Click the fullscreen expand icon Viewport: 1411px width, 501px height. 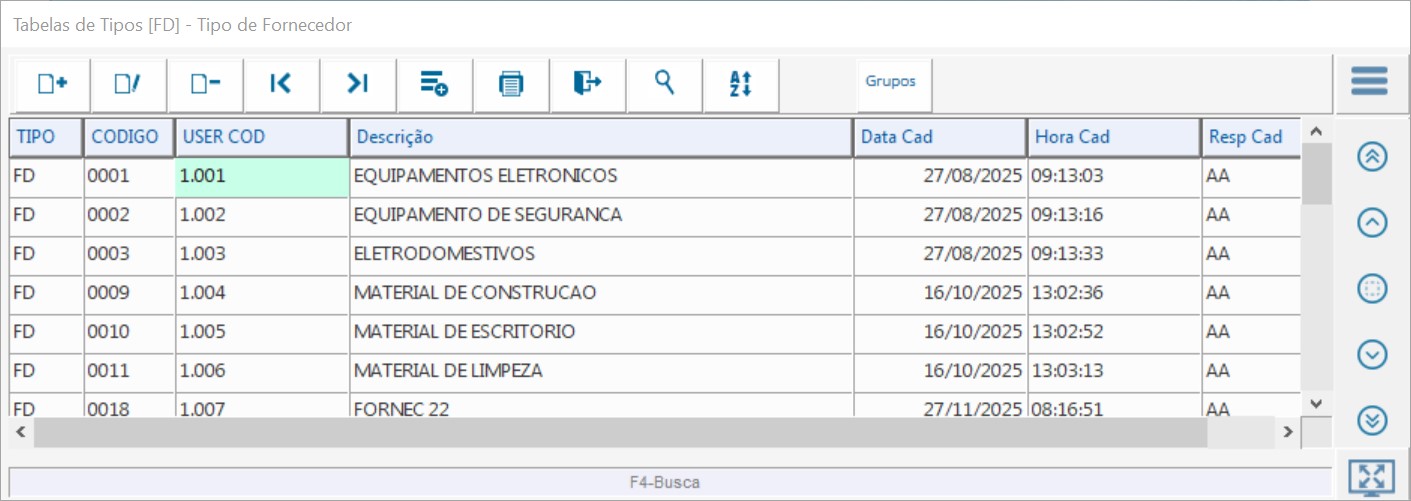click(1371, 477)
